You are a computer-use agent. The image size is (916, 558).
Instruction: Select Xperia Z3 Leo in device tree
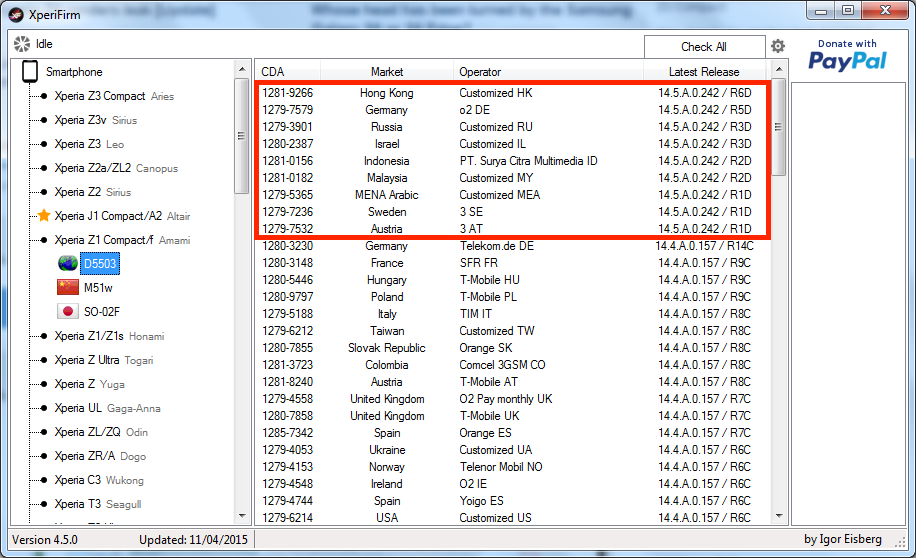coord(89,144)
